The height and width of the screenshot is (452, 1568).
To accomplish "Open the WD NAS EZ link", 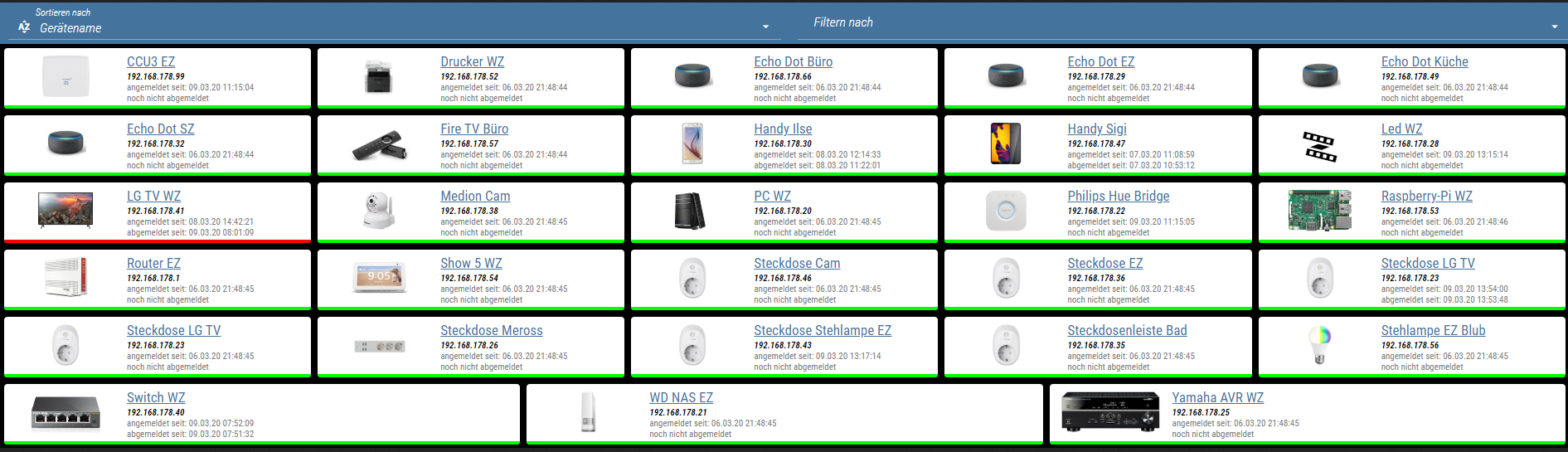I will (x=681, y=398).
